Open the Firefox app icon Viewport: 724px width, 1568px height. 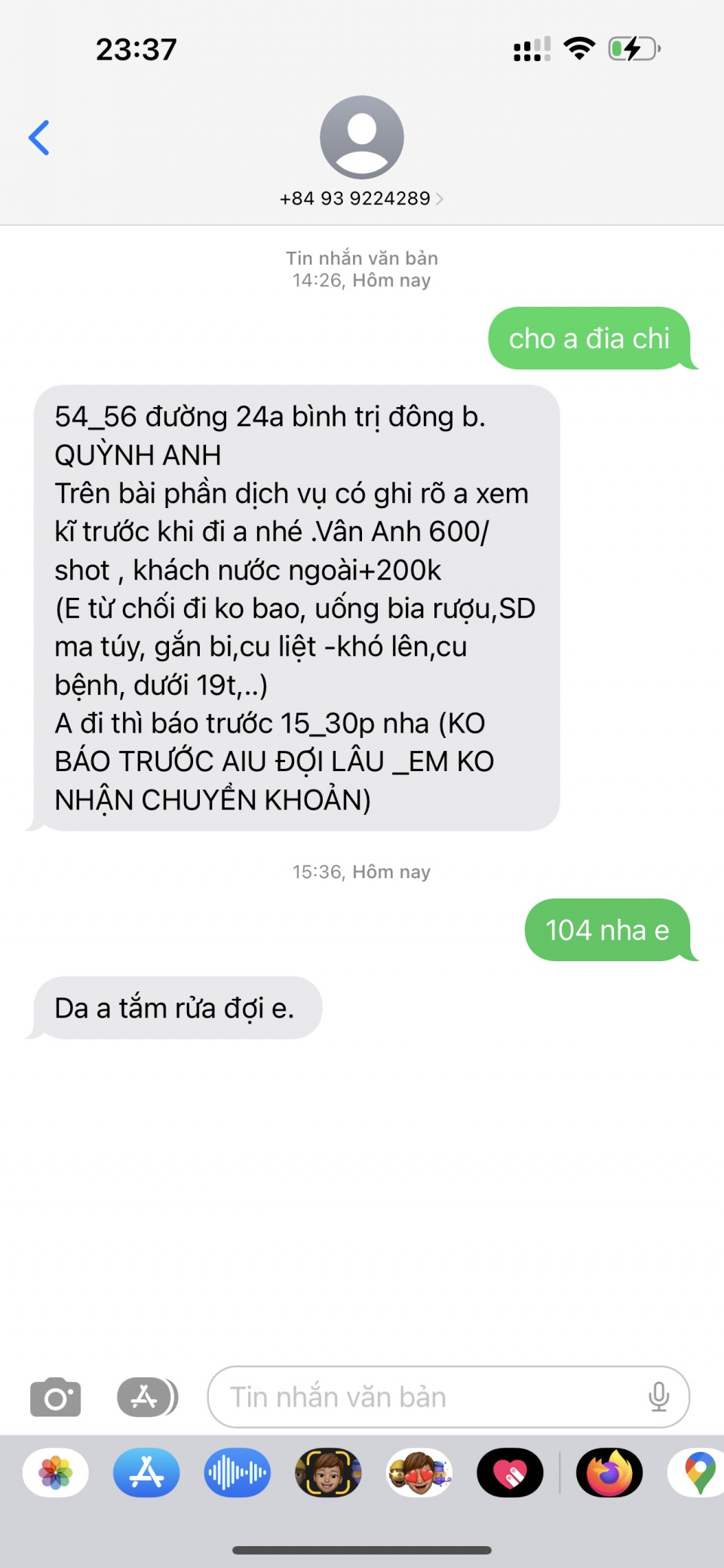609,1472
